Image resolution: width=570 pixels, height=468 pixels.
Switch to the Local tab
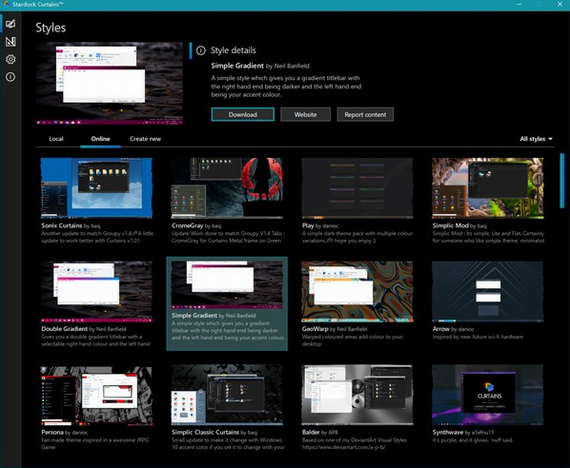click(56, 139)
